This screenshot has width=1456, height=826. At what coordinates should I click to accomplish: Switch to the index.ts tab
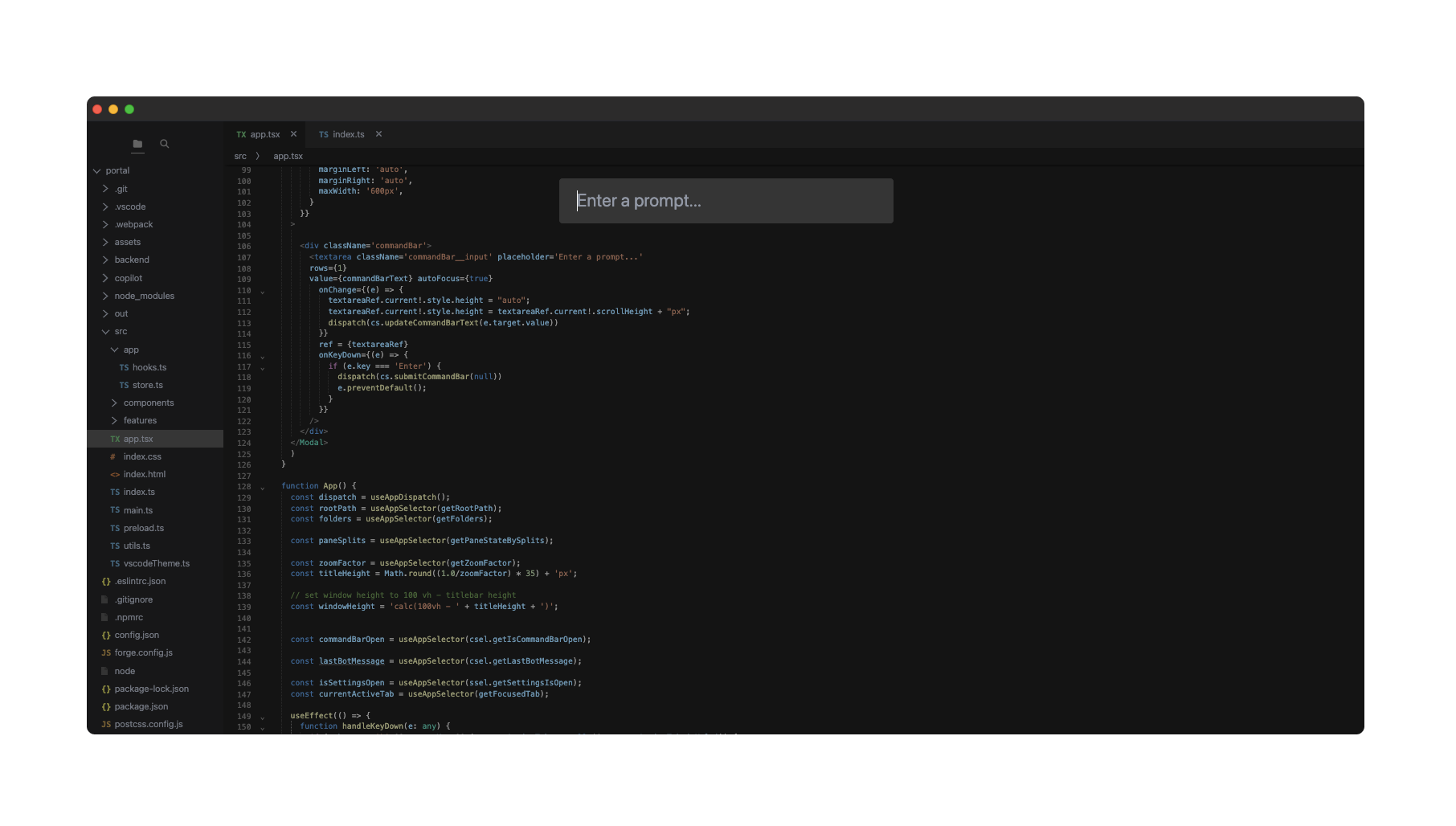349,134
